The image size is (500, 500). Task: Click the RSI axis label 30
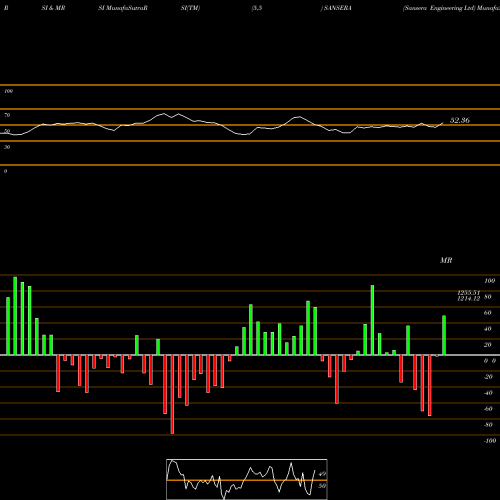pos(7,147)
